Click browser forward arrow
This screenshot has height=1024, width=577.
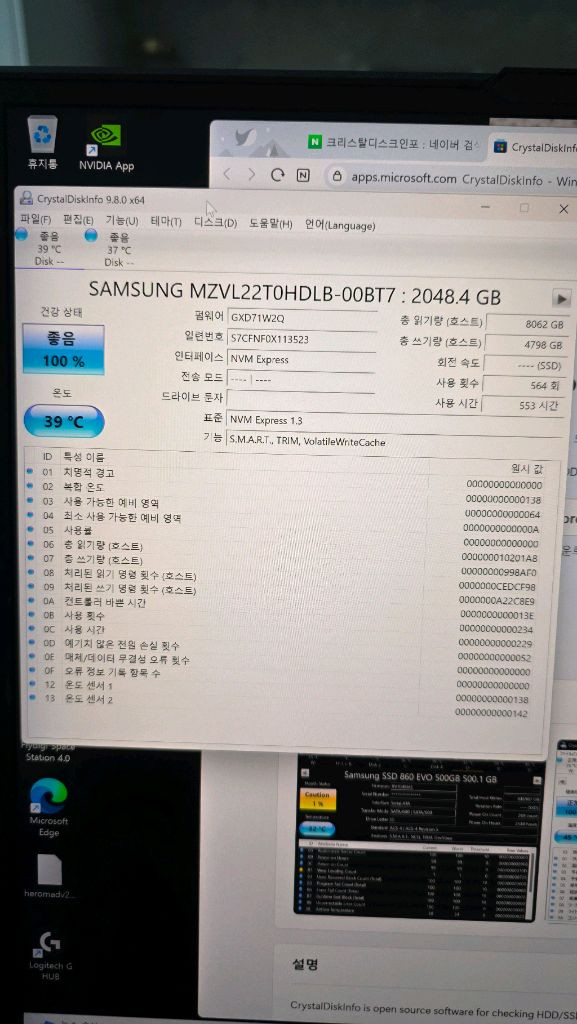(251, 175)
